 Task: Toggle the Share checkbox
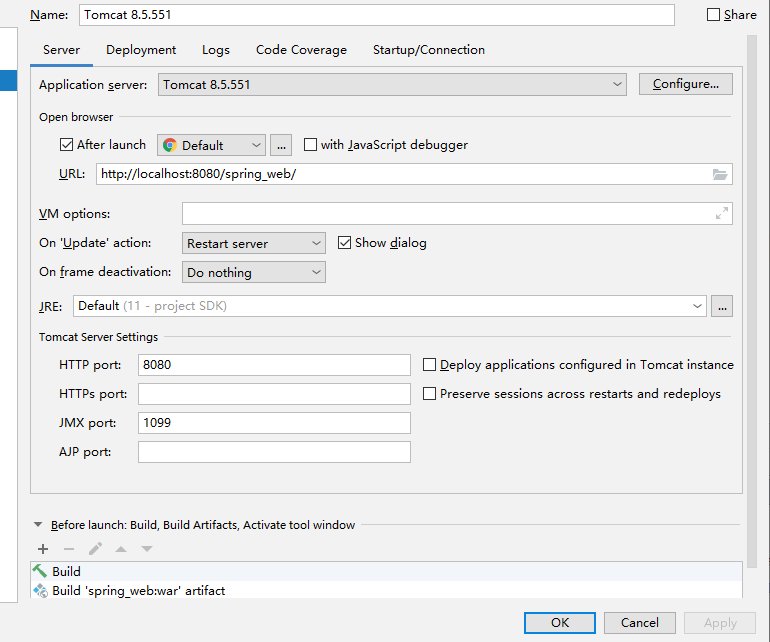click(x=713, y=15)
